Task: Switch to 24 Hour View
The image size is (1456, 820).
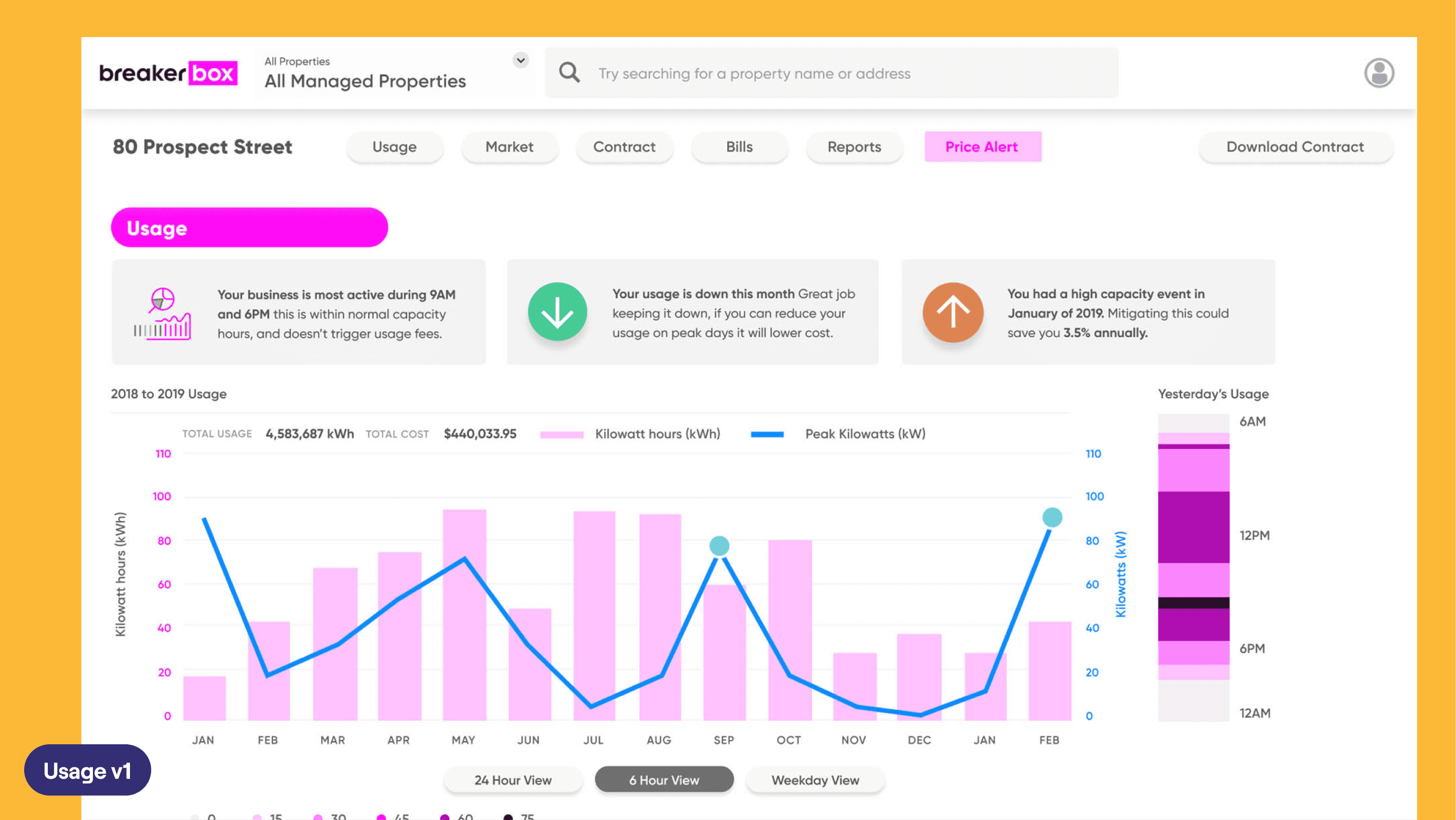Action: [513, 780]
